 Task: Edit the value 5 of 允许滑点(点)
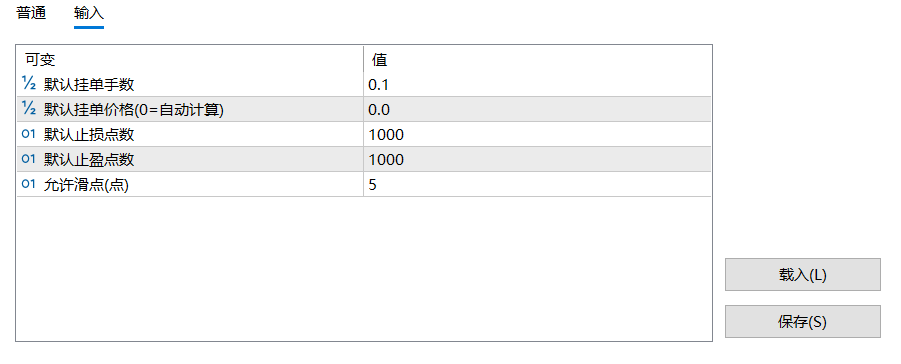(x=537, y=185)
